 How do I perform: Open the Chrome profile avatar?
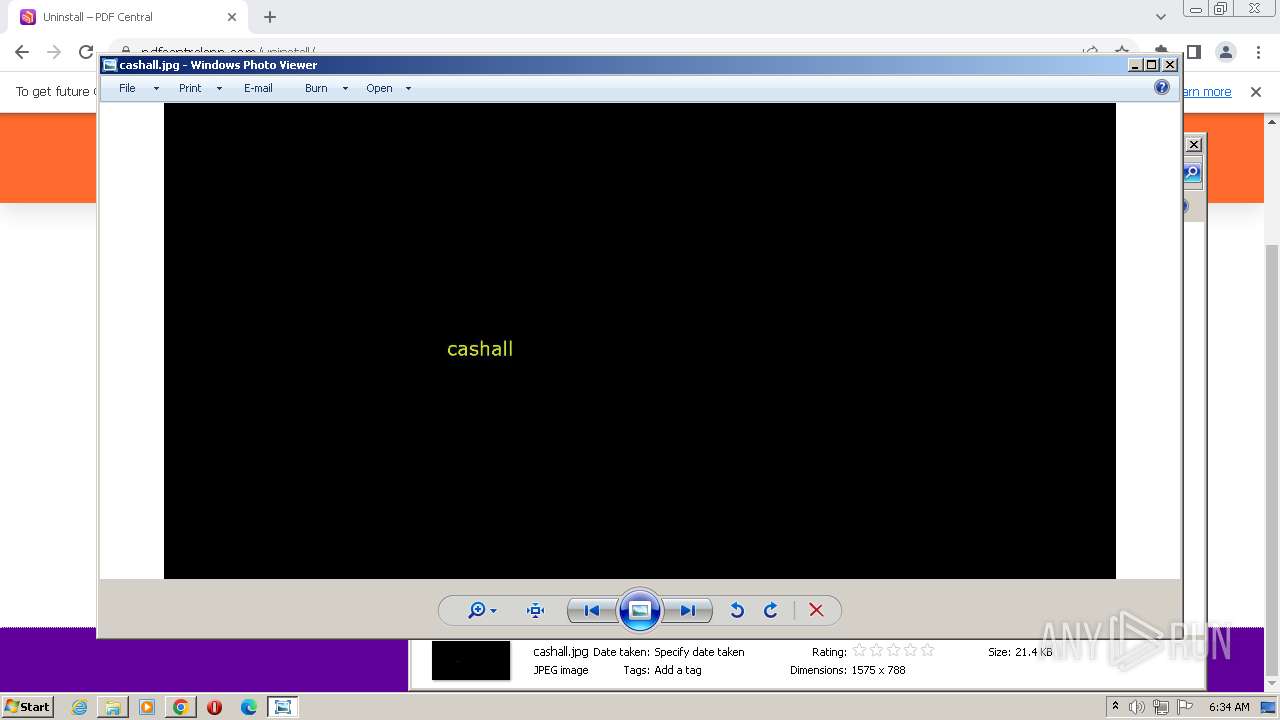pyautogui.click(x=1225, y=52)
